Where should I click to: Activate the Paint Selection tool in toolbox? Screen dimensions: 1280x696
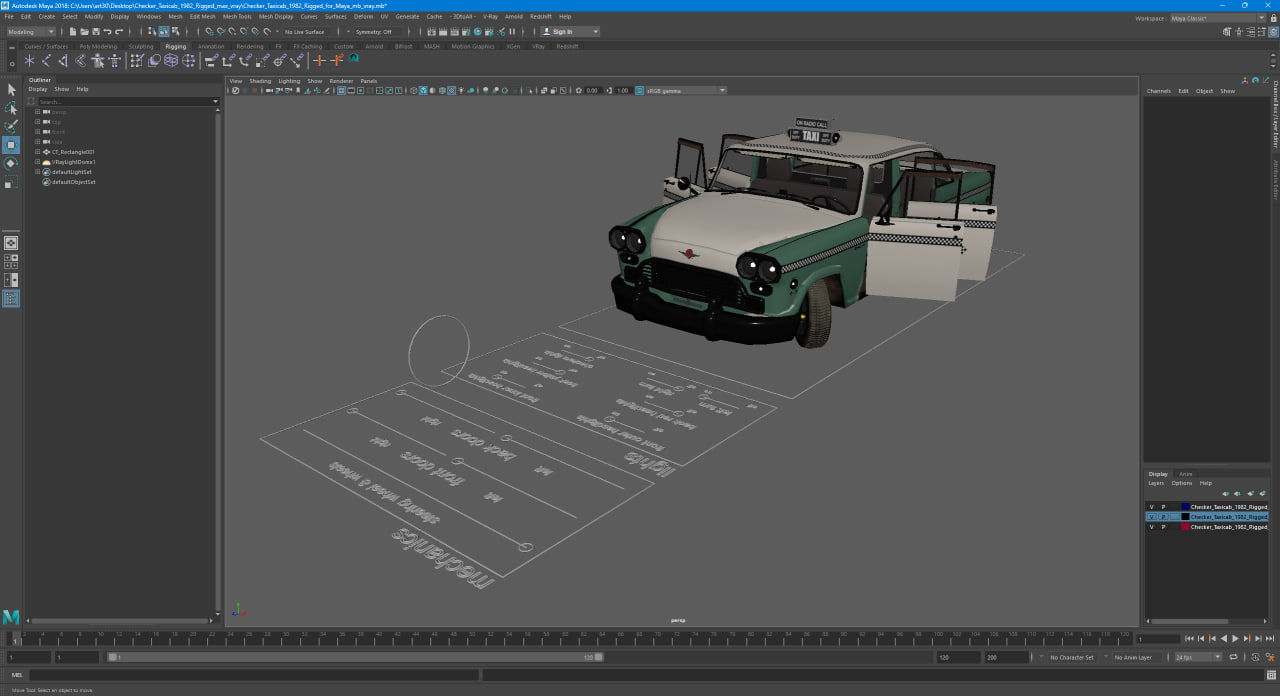point(11,126)
